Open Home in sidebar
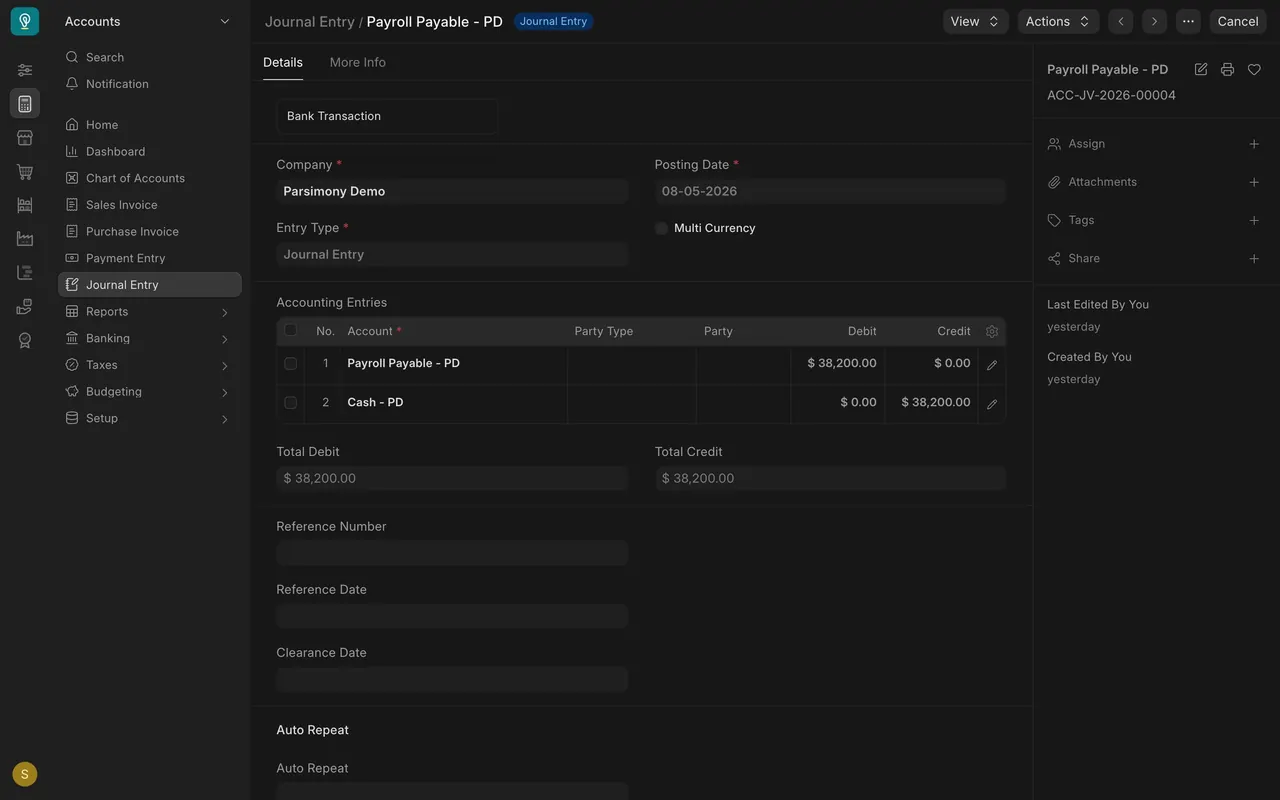Image resolution: width=1280 pixels, height=800 pixels. pos(150,124)
